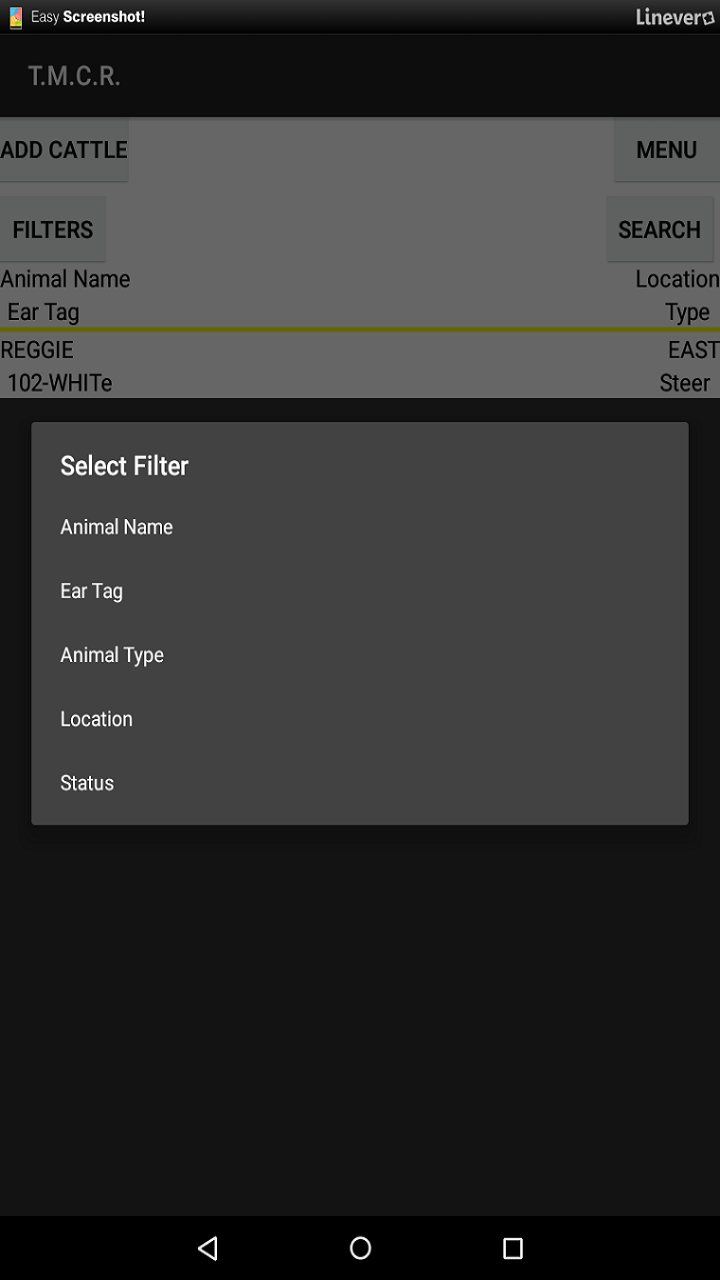Image resolution: width=720 pixels, height=1280 pixels.
Task: Click the SEARCH button
Action: (x=659, y=230)
